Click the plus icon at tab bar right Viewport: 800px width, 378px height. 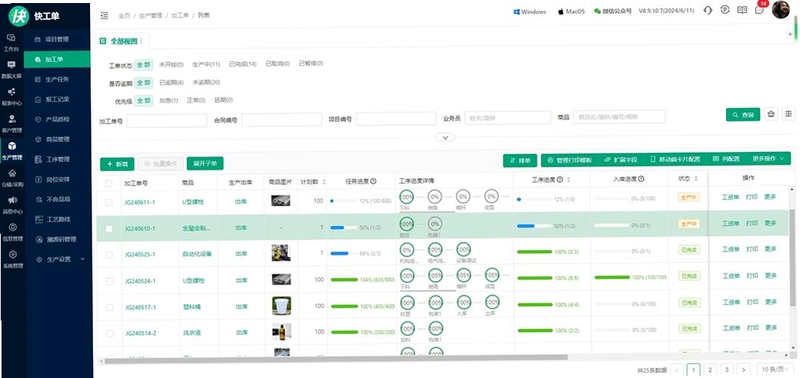click(x=790, y=35)
